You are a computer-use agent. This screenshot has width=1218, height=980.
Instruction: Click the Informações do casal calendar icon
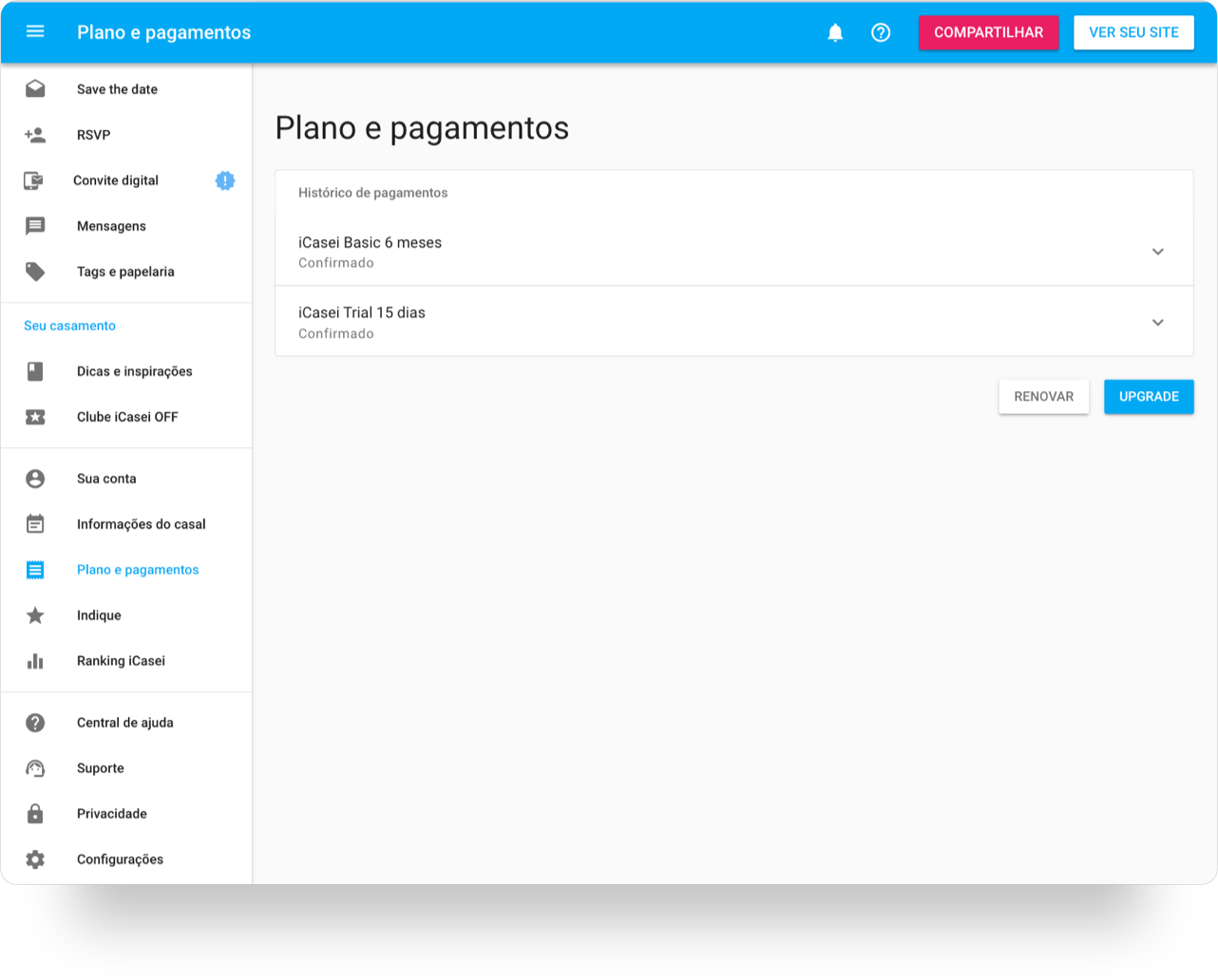coord(35,524)
